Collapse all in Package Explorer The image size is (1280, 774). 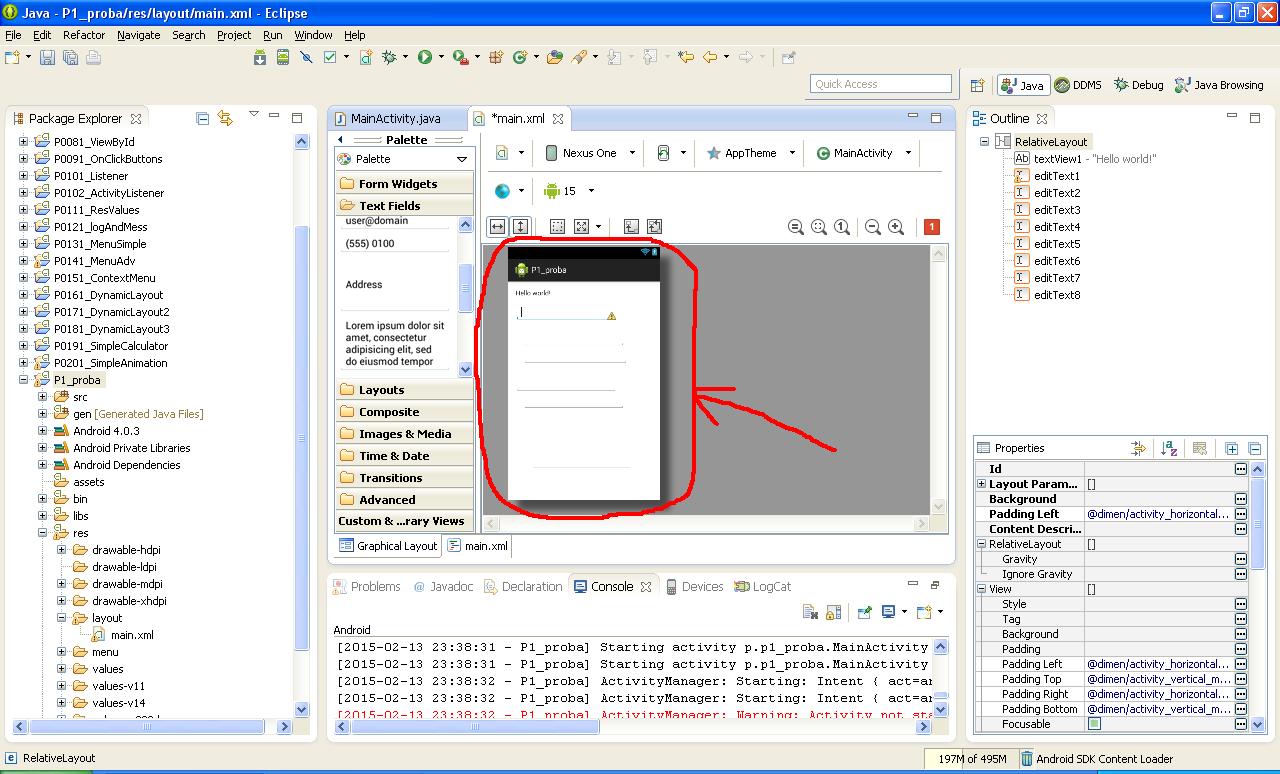(x=203, y=118)
